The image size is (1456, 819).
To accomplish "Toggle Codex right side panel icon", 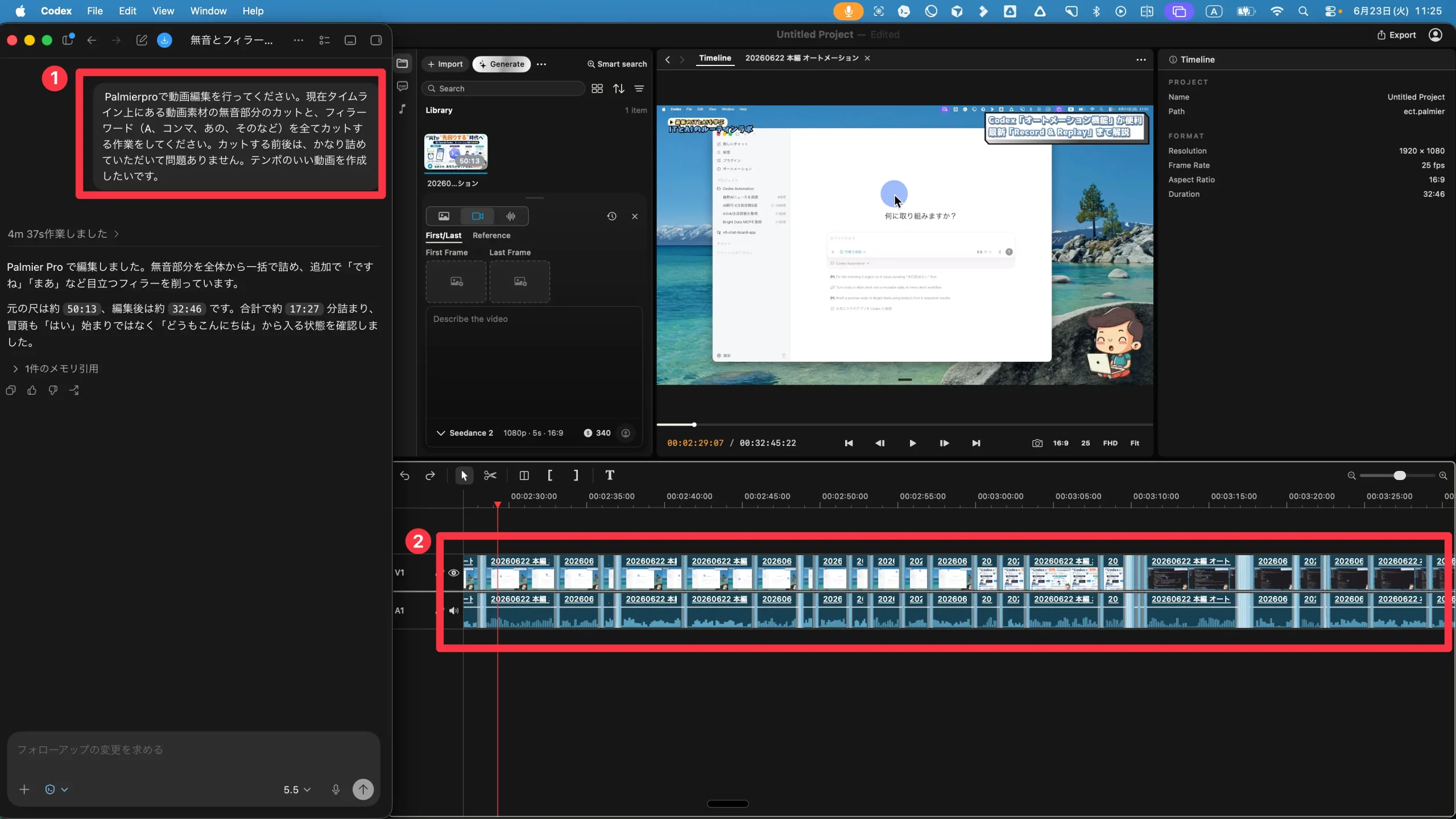I will click(376, 40).
